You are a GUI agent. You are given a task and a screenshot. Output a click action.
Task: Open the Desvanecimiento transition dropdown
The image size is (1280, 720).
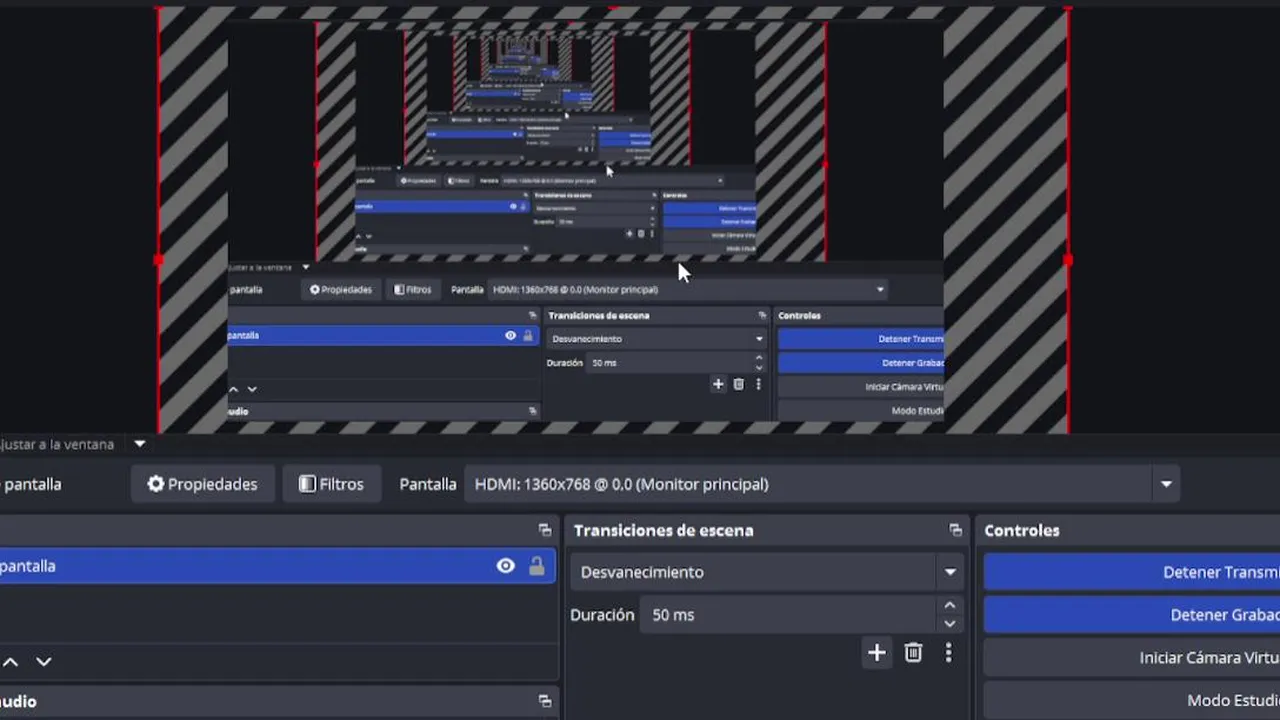coord(768,572)
